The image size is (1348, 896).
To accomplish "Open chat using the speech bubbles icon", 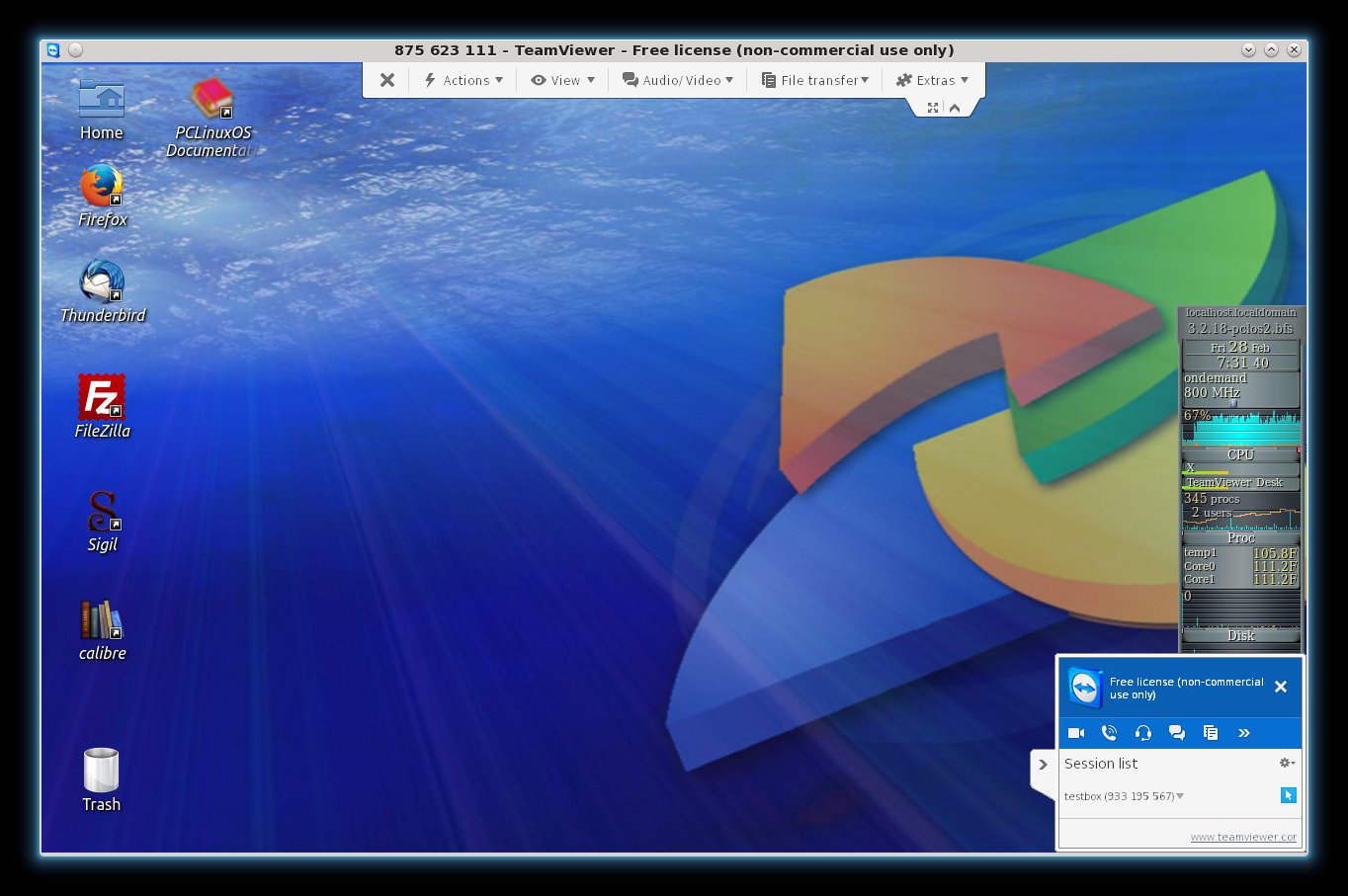I will point(1177,733).
